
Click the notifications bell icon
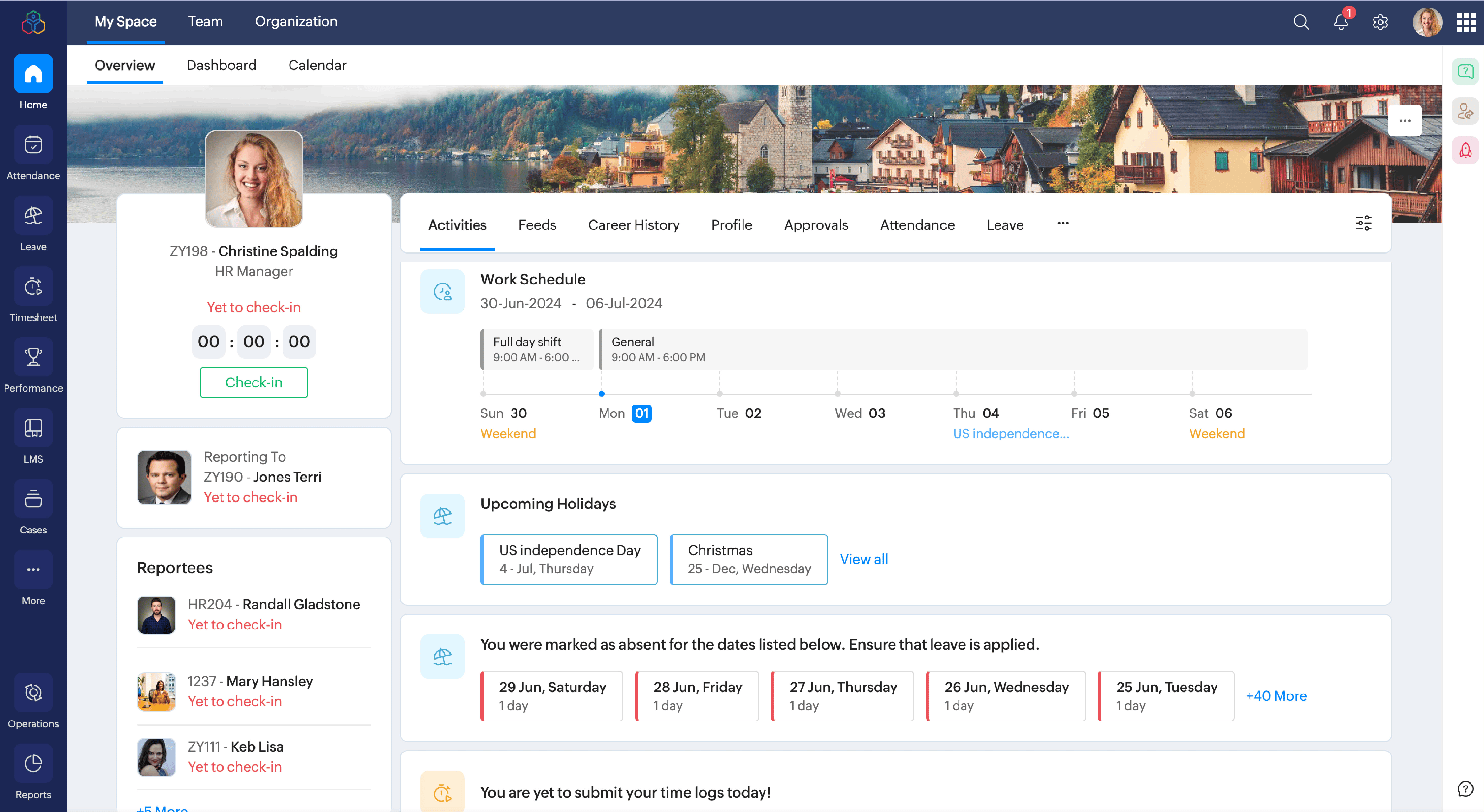(x=1340, y=23)
